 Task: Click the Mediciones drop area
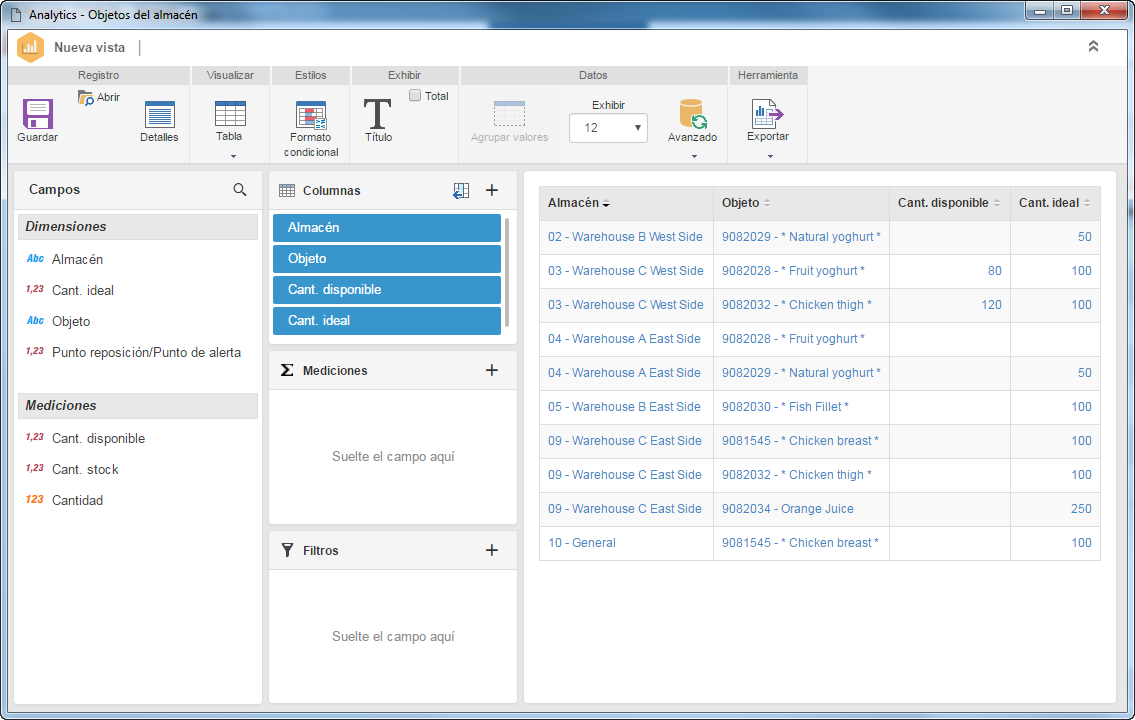point(393,457)
